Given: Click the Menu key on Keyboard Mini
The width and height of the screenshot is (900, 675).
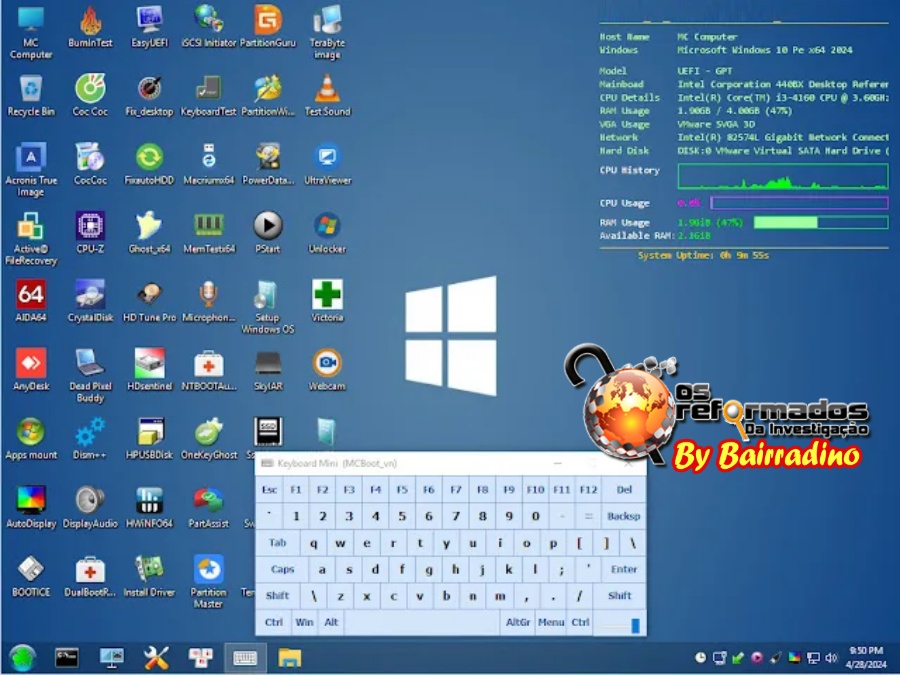Looking at the screenshot, I should (x=551, y=622).
